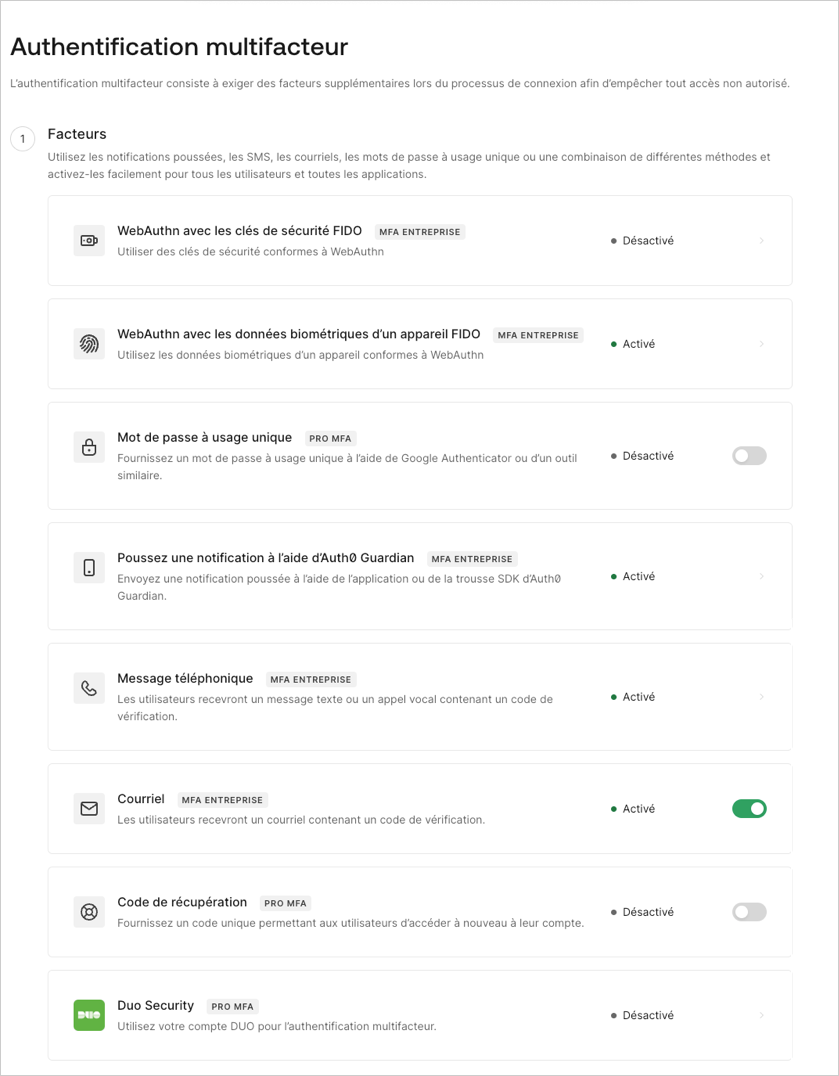Click the security key icon for WebAuthn FIDO

(x=89, y=240)
